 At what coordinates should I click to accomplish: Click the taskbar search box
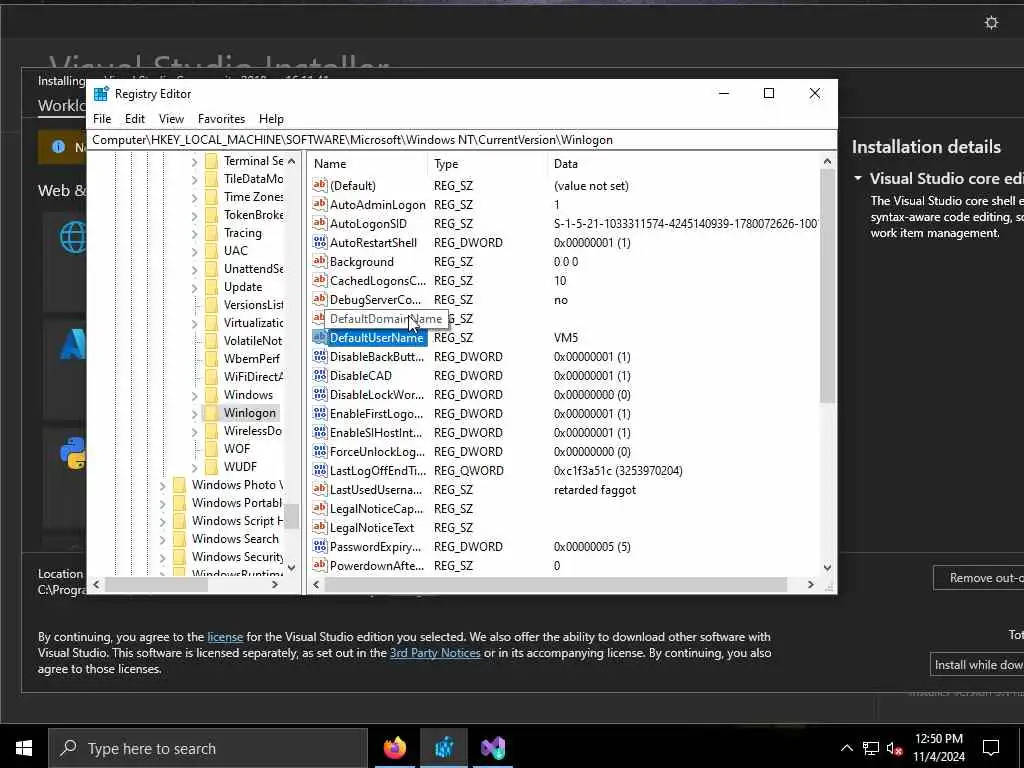tap(208, 748)
